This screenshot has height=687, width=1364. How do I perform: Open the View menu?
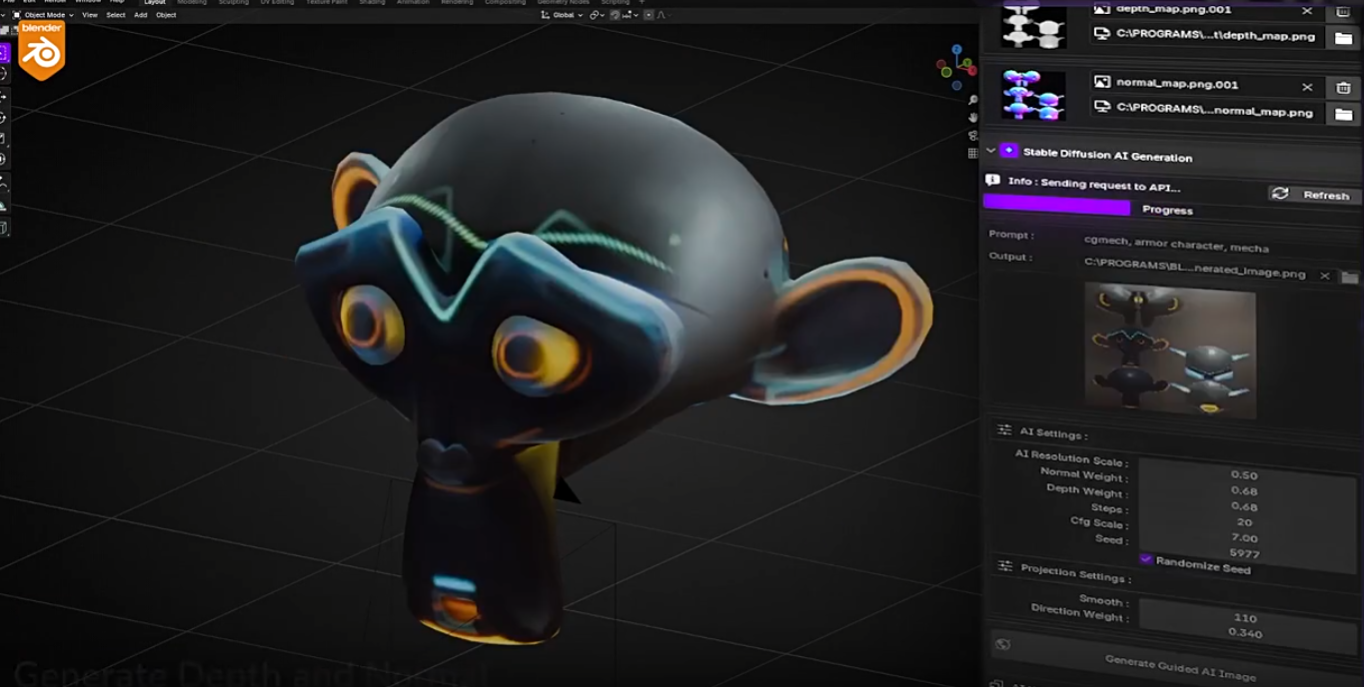(90, 15)
